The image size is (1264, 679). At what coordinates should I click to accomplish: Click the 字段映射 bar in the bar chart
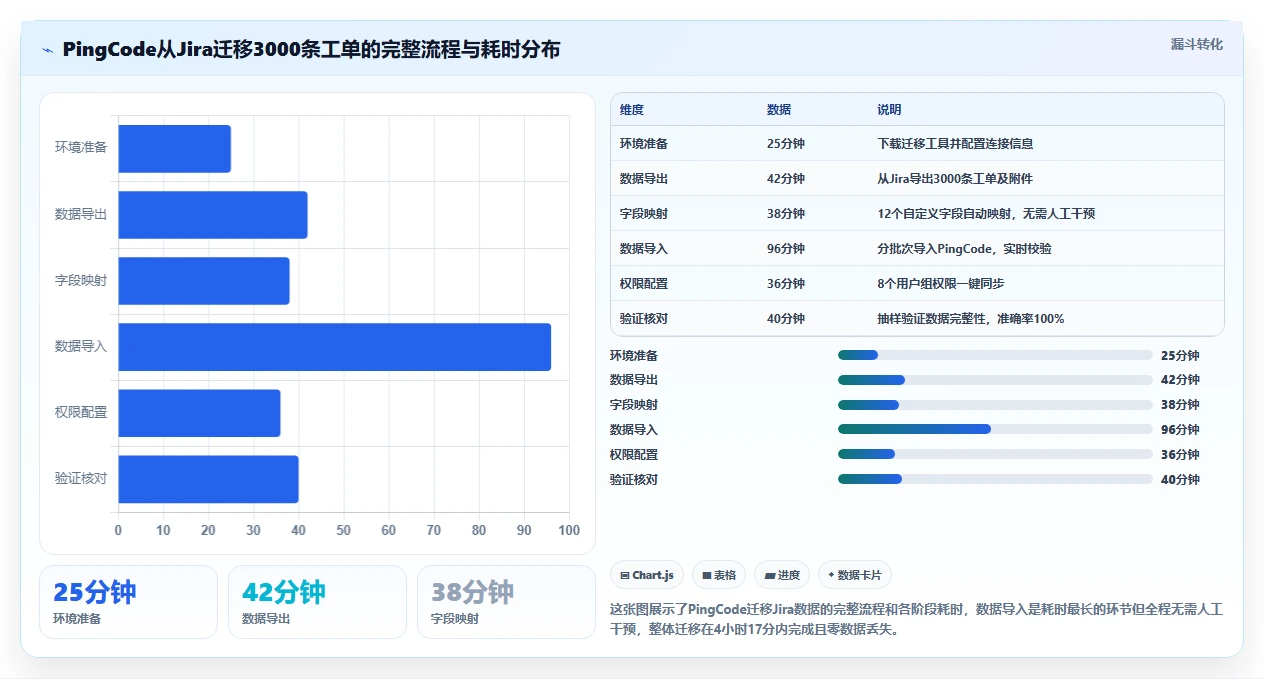point(203,280)
